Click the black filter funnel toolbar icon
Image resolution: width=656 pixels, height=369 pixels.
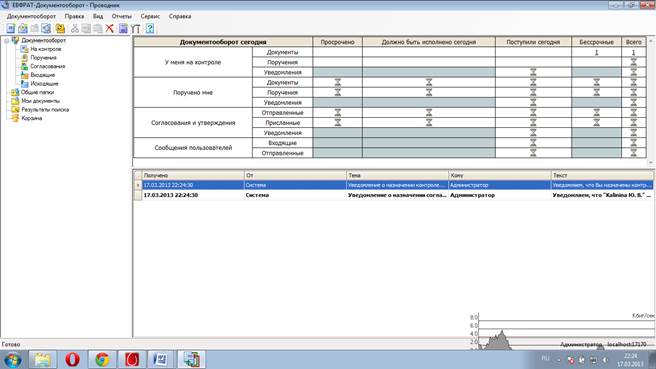135,28
